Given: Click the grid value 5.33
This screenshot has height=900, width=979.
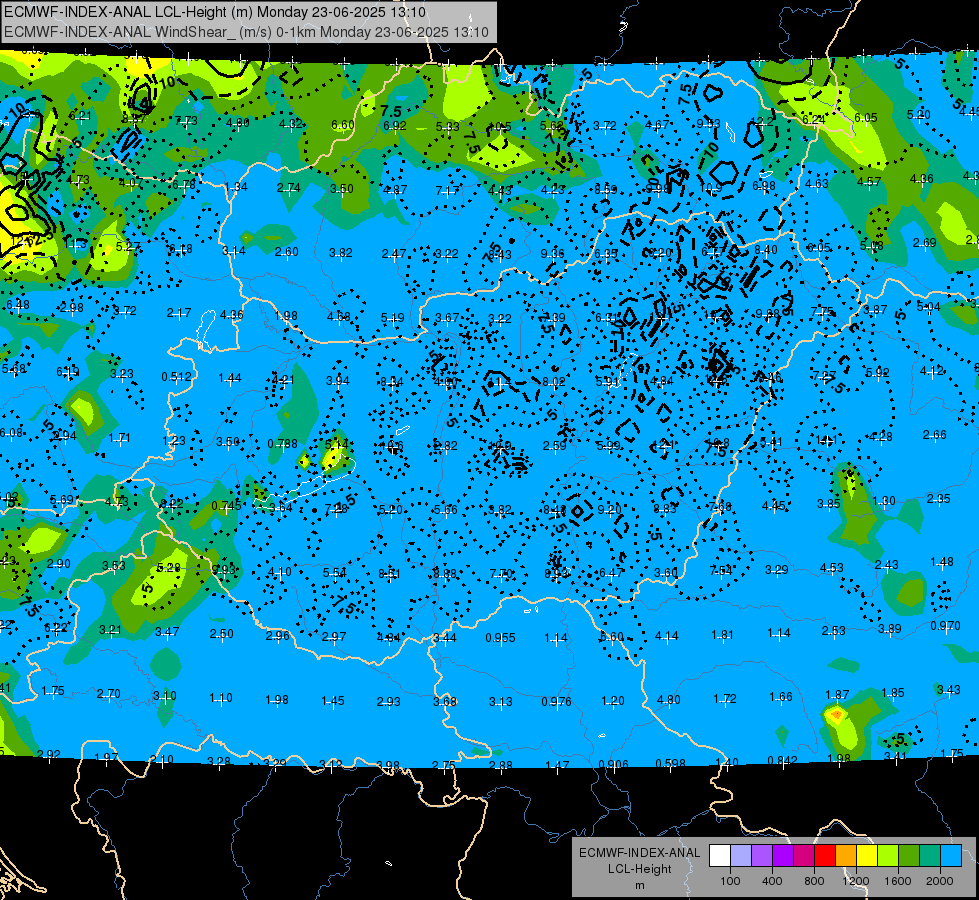Looking at the screenshot, I should click(x=447, y=127).
